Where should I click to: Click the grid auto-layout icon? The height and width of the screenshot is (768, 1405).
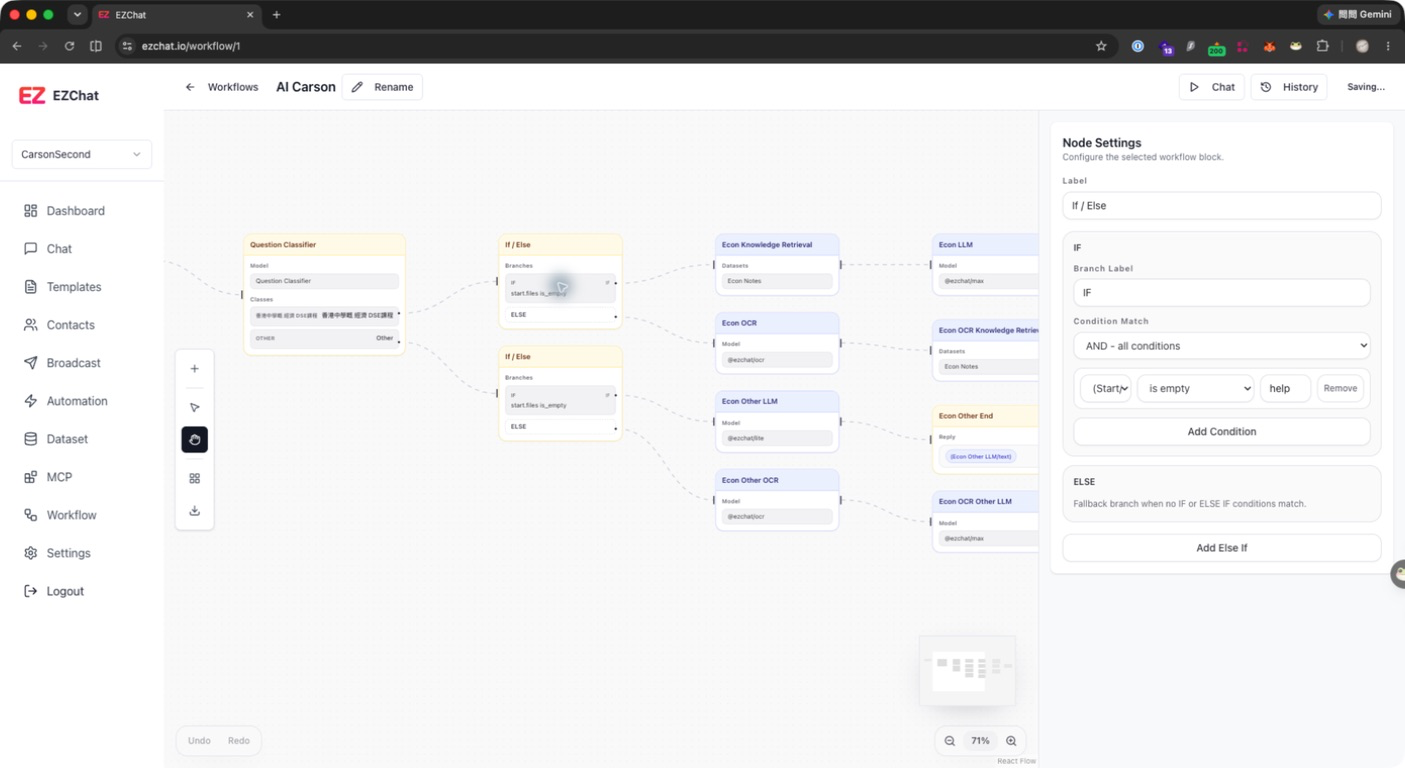(195, 478)
